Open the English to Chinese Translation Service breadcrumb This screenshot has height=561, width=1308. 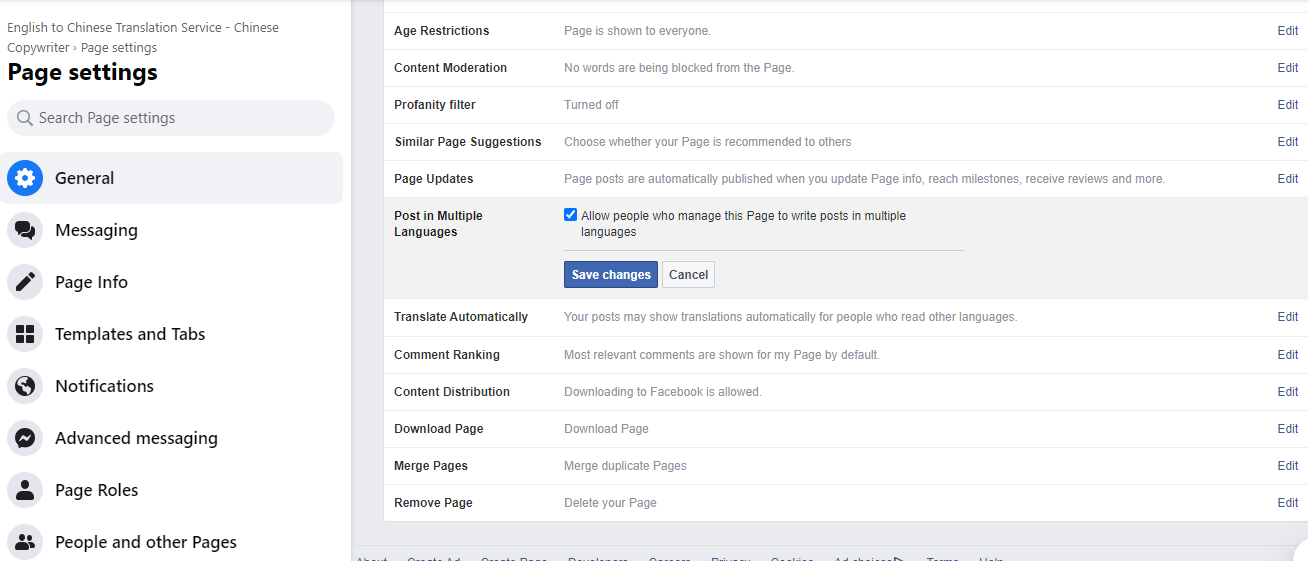143,37
